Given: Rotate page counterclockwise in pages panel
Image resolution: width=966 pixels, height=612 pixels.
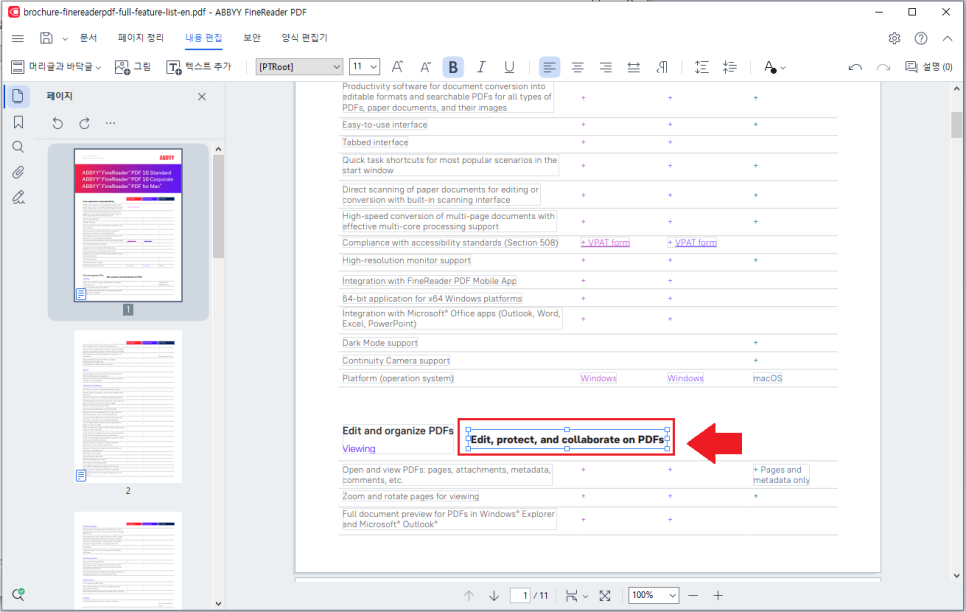Looking at the screenshot, I should point(57,123).
